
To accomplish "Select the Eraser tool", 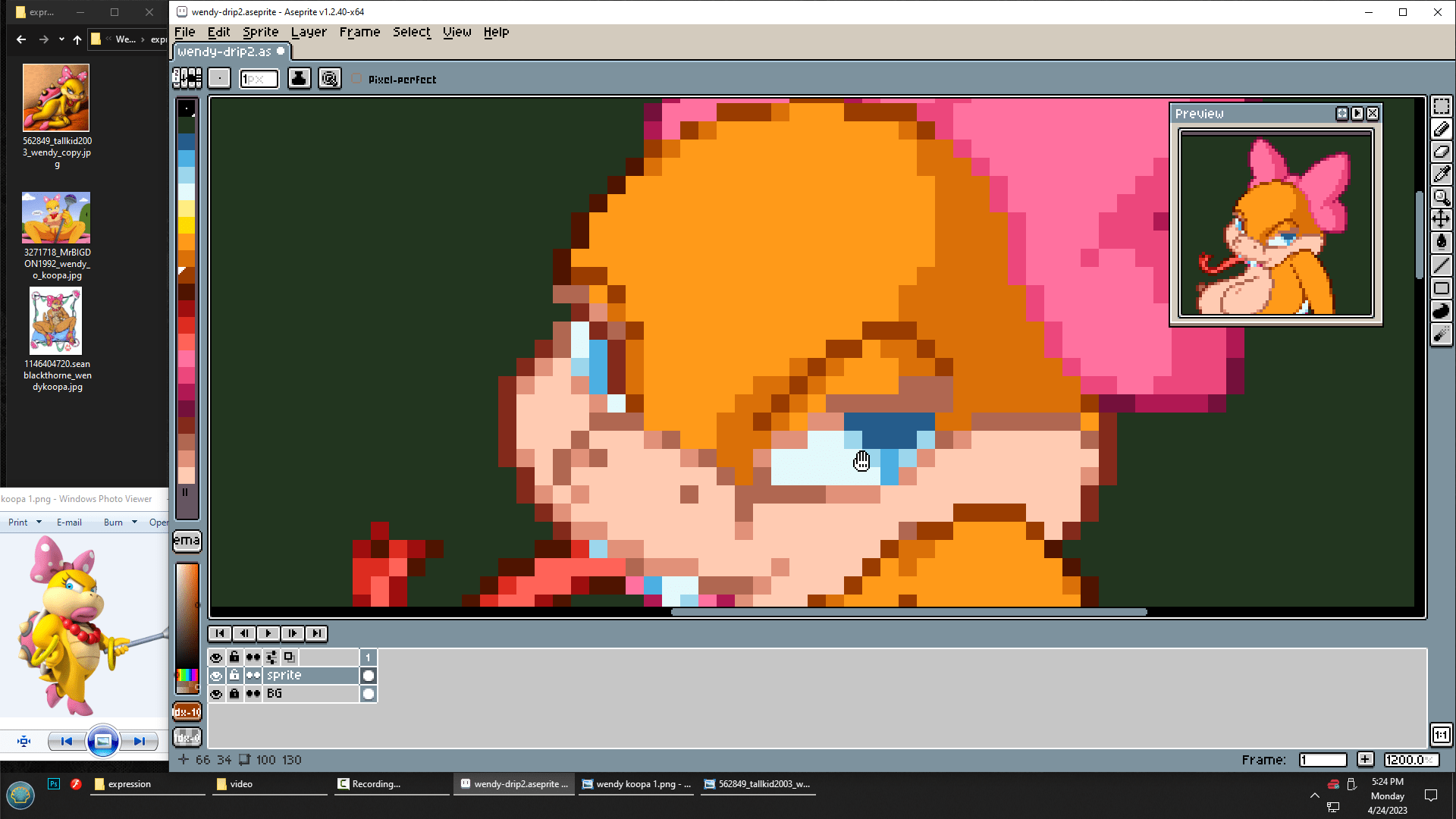I will [1441, 152].
